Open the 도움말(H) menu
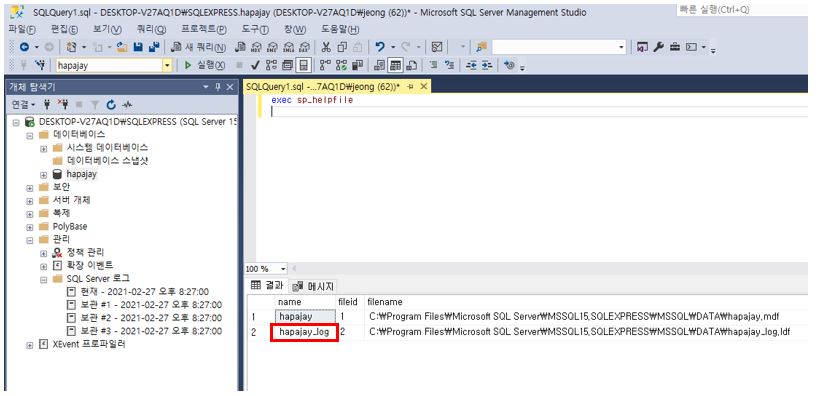This screenshot has width=818, height=396. [x=340, y=29]
